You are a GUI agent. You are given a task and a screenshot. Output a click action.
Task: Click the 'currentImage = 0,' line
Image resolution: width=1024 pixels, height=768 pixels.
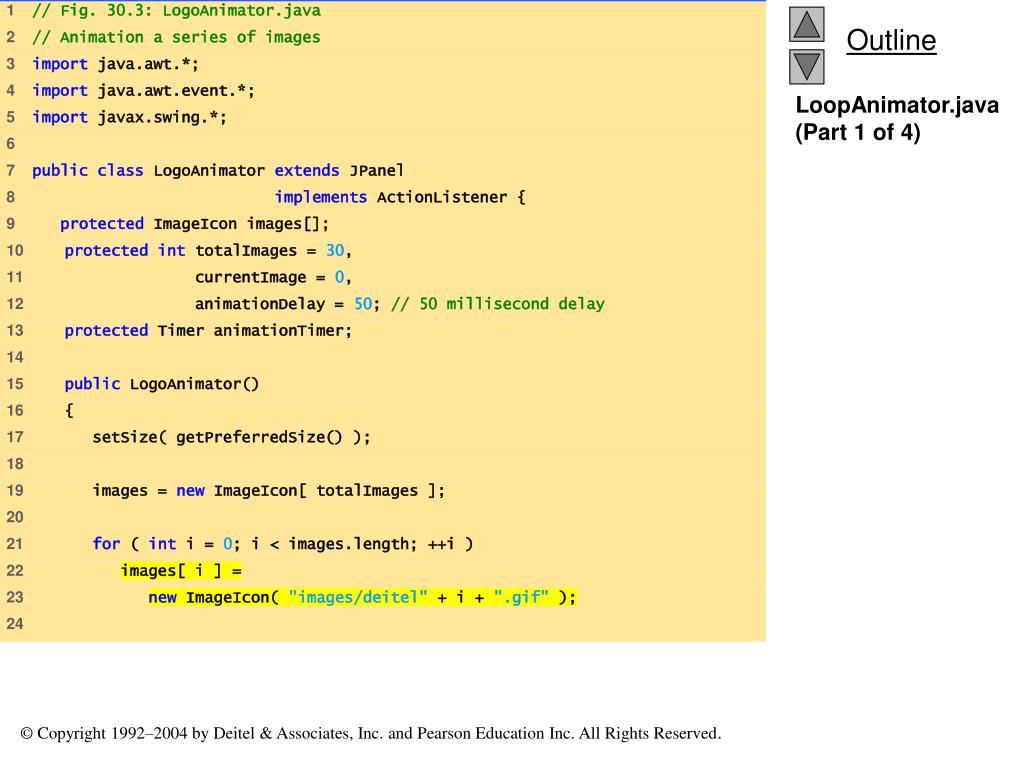click(273, 277)
